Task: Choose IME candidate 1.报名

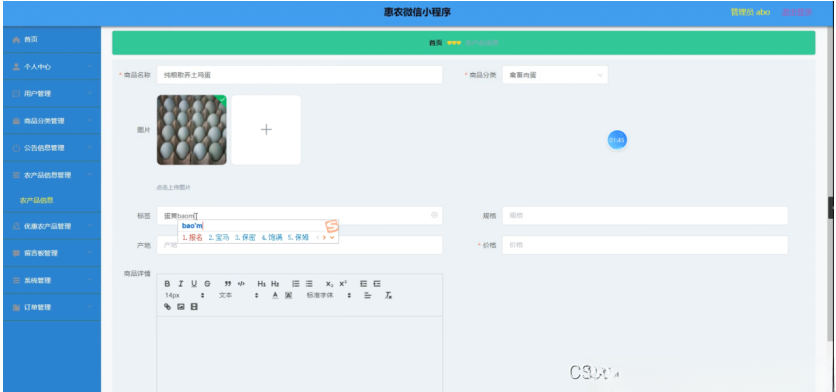Action: coord(192,237)
